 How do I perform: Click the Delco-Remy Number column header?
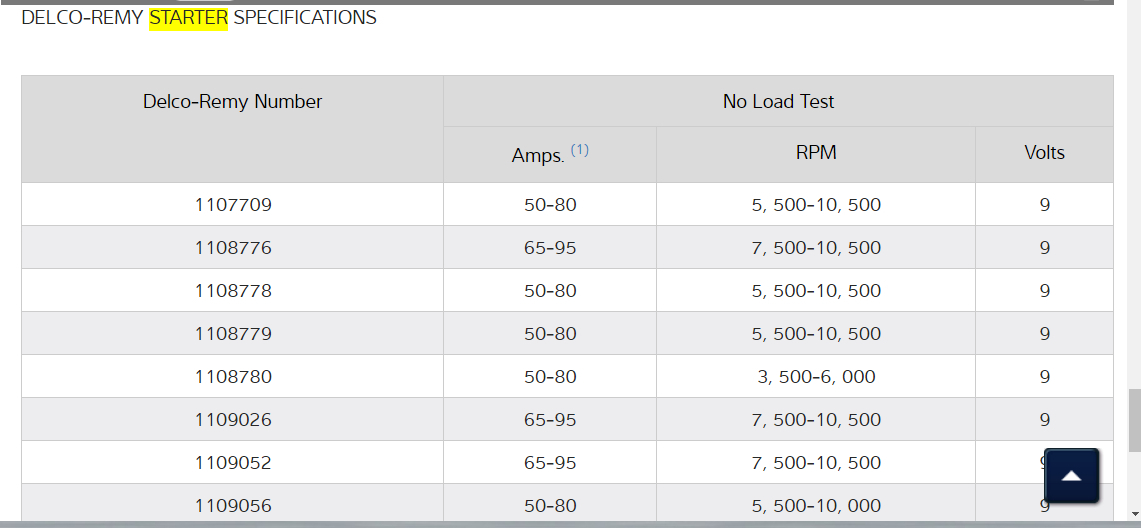232,102
